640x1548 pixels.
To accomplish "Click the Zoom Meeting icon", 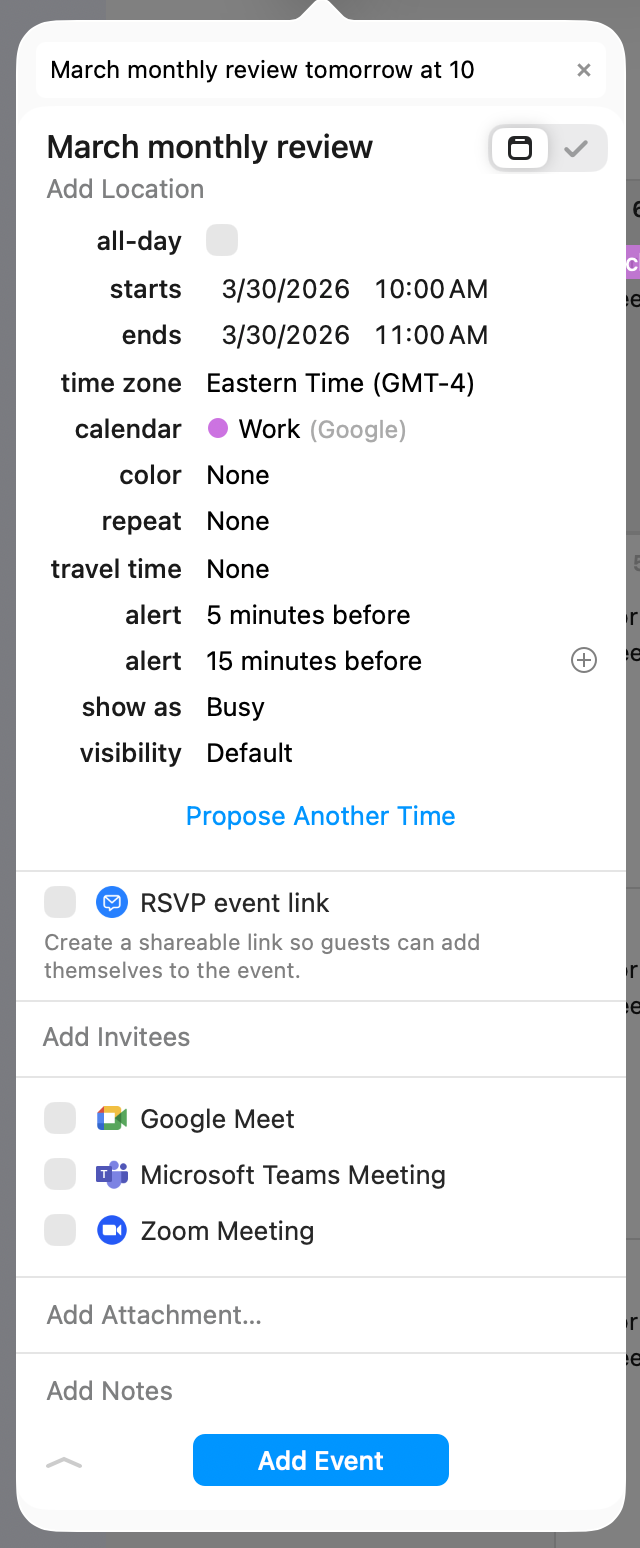I will (112, 1231).
